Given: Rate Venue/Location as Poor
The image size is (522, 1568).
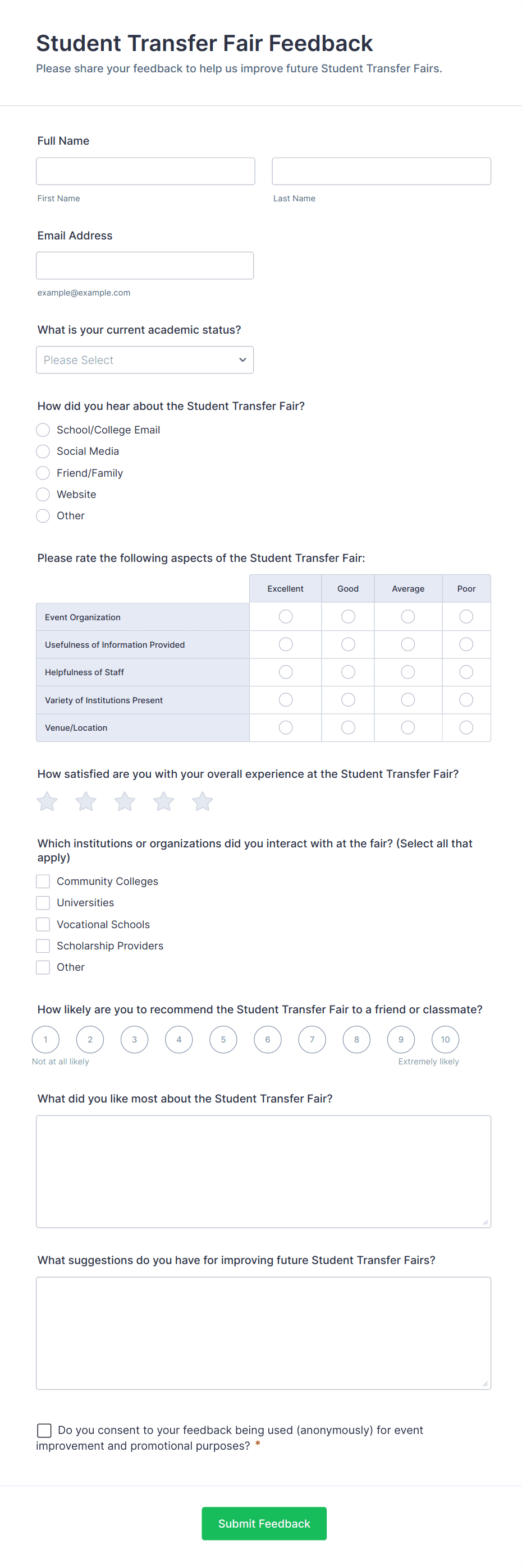Looking at the screenshot, I should (466, 727).
